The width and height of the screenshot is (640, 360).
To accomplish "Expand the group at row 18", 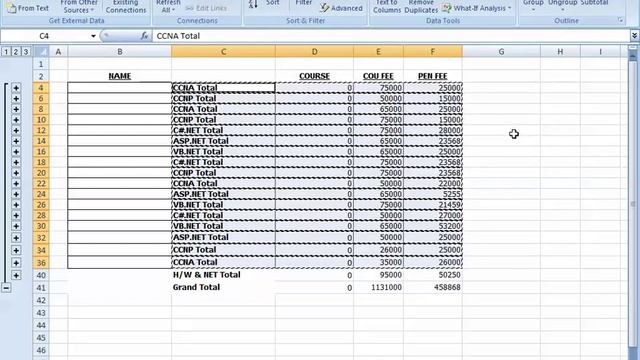I will (x=16, y=162).
